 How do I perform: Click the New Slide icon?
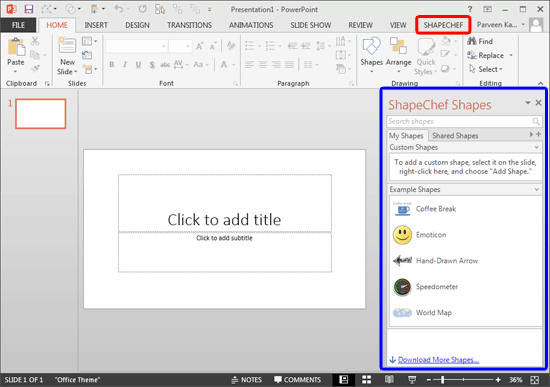pyautogui.click(x=67, y=46)
